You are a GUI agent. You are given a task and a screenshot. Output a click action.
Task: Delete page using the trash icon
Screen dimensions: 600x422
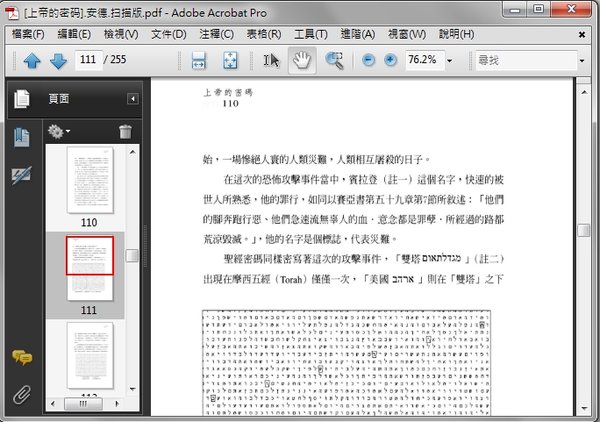click(x=125, y=131)
